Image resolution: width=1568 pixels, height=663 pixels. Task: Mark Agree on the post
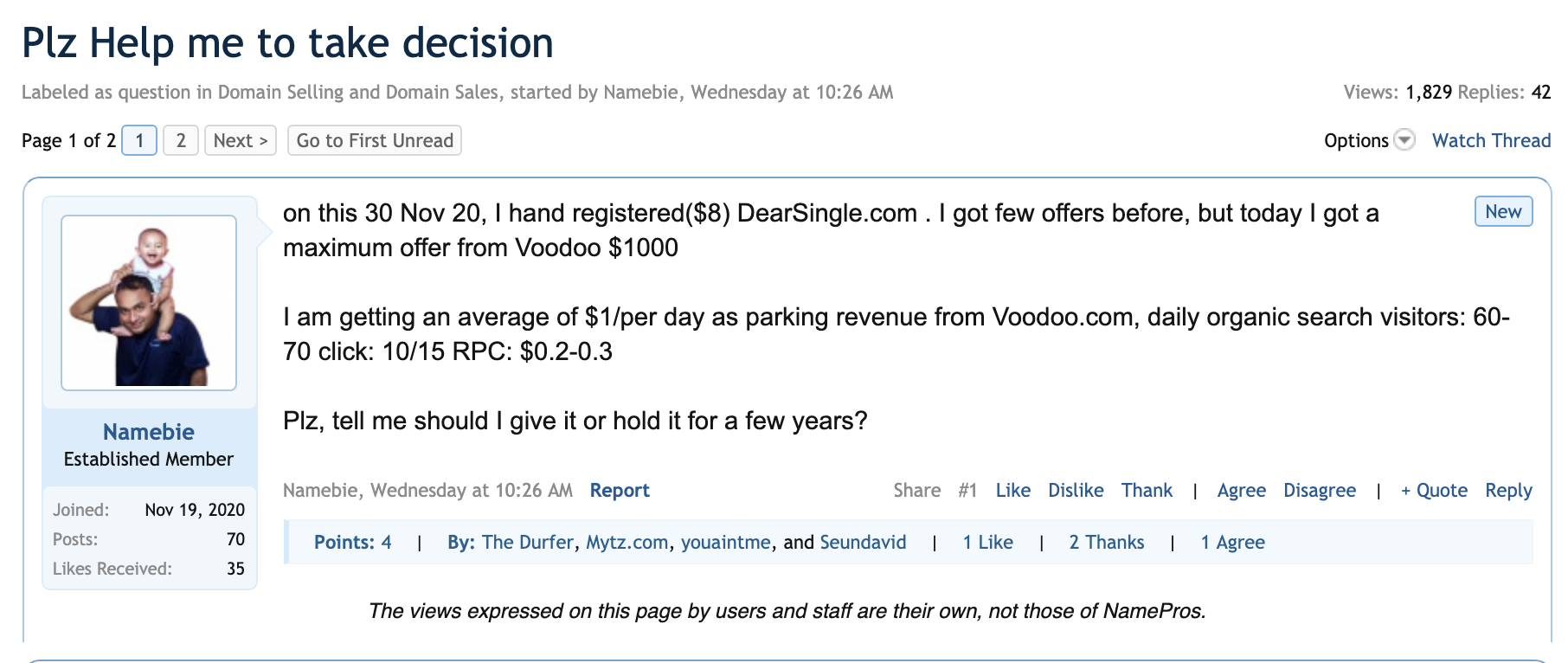click(1241, 490)
